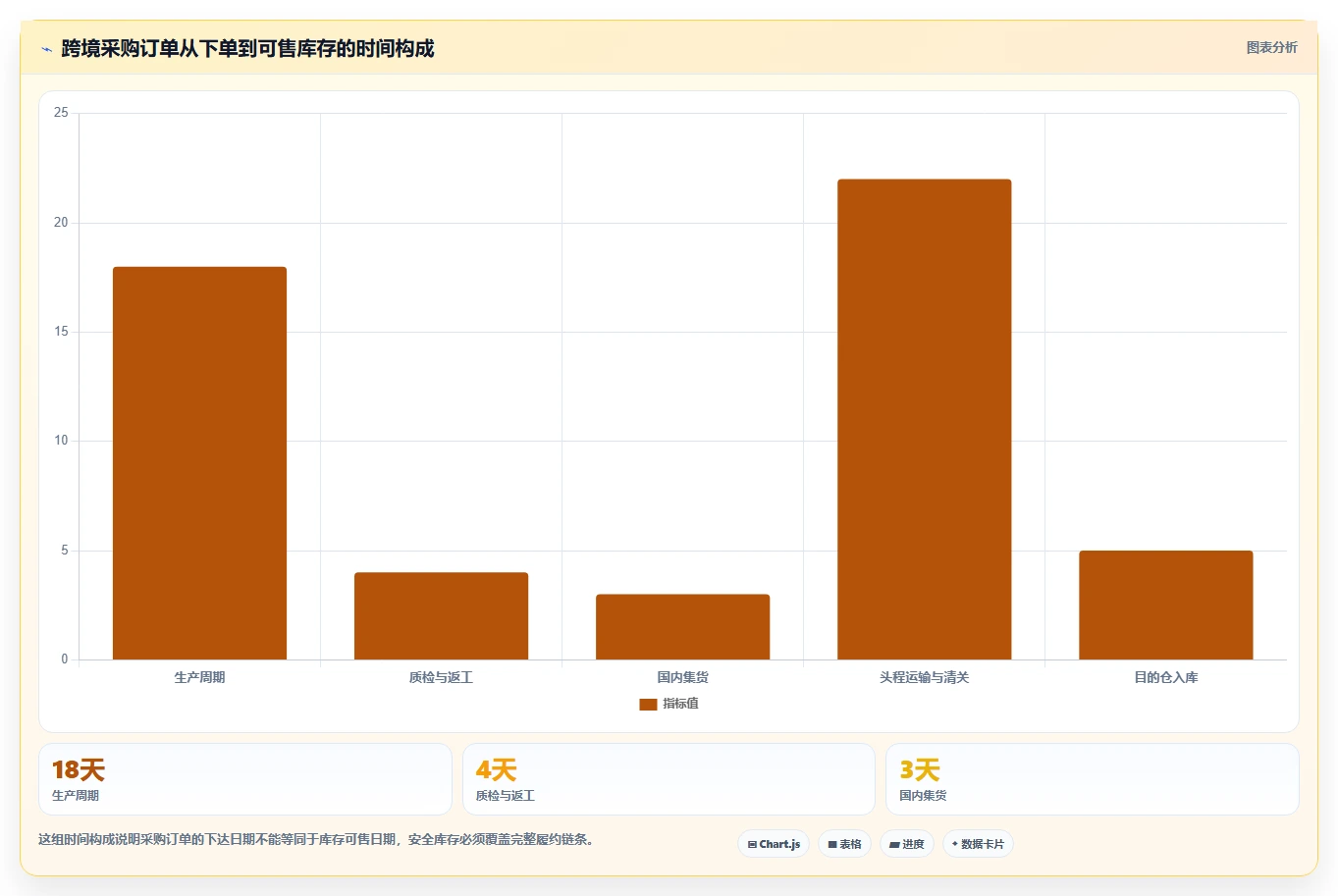The image size is (1338, 896).
Task: Click the y-axis value 10
Action: click(62, 441)
